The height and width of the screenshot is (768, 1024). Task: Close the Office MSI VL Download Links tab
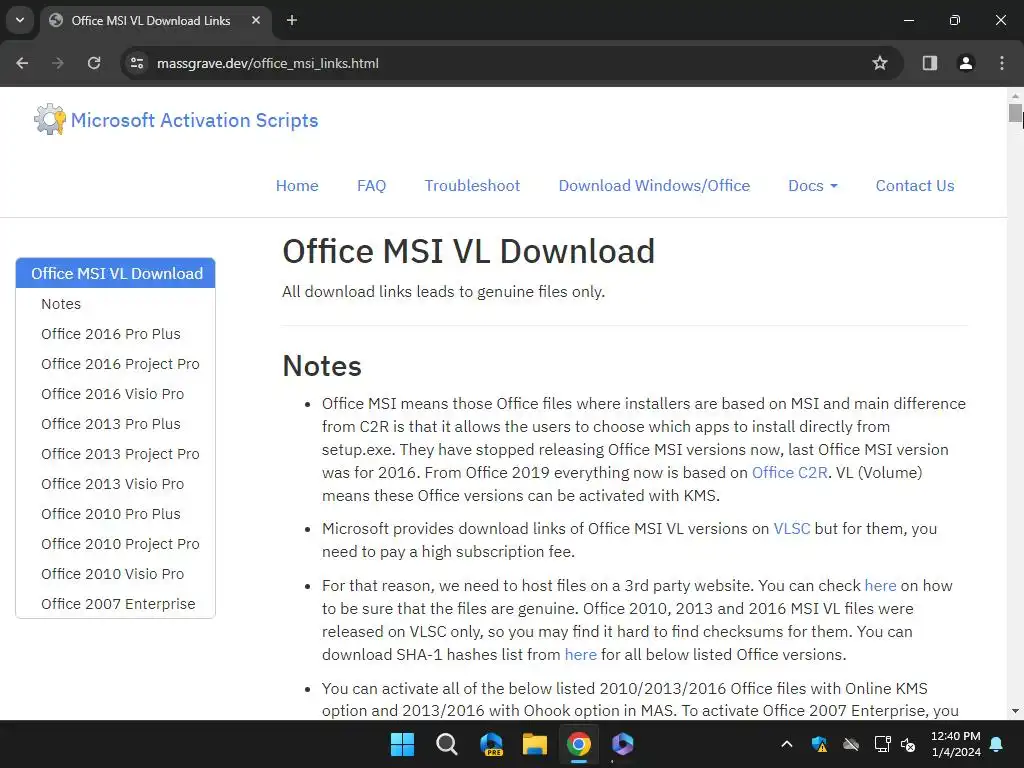[256, 20]
